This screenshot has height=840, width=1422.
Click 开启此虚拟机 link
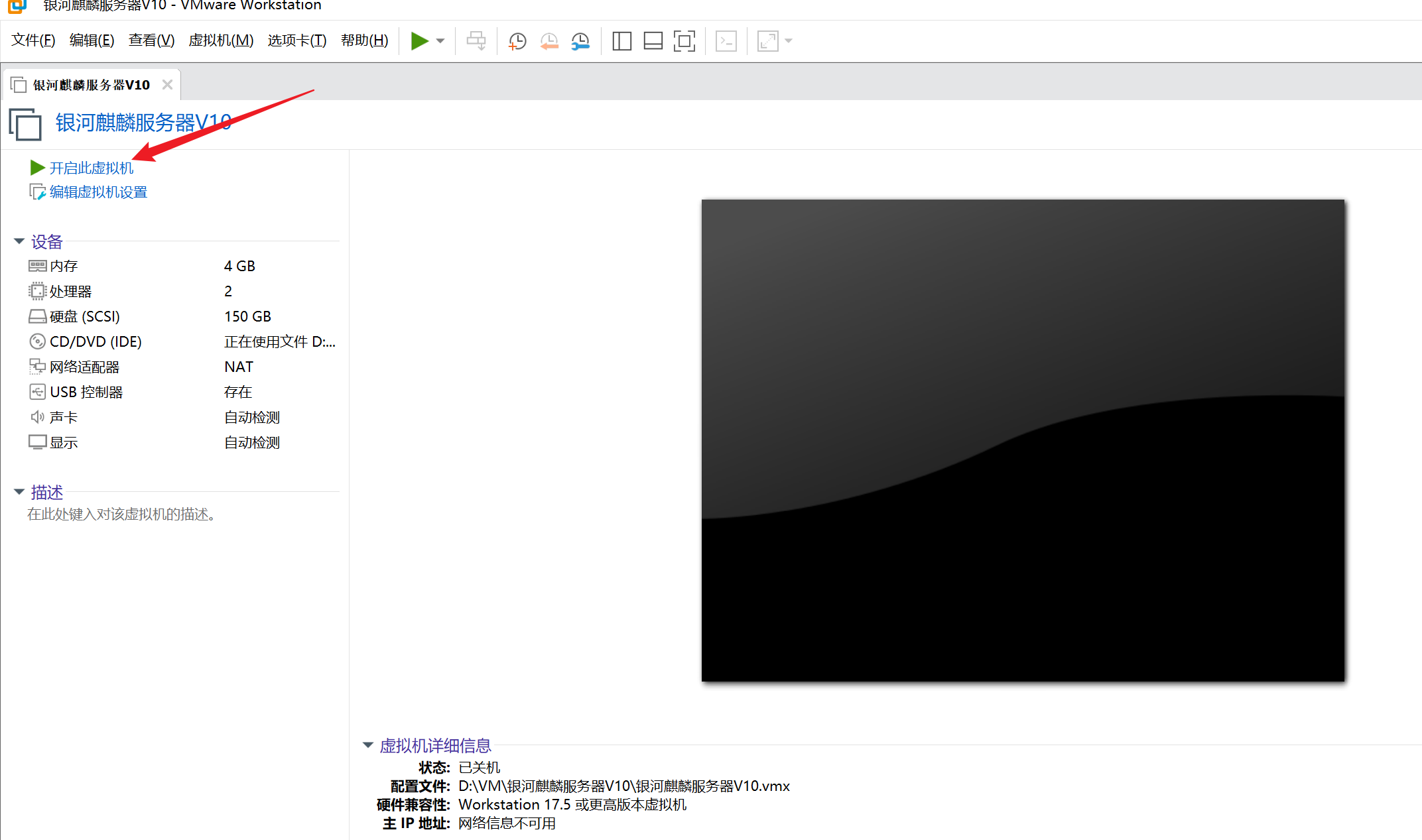click(91, 168)
